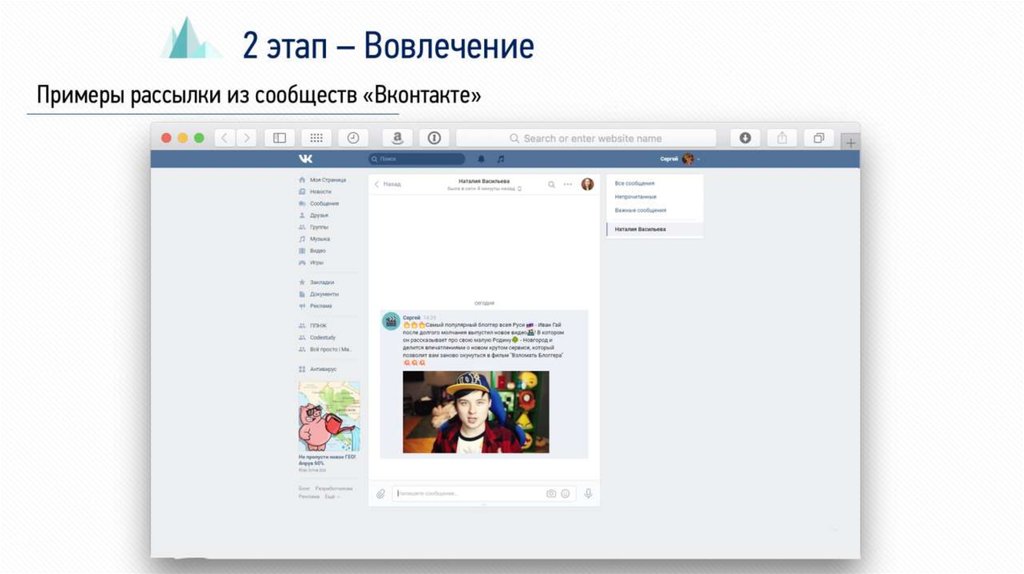Click the Safari downloads icon

tap(745, 138)
